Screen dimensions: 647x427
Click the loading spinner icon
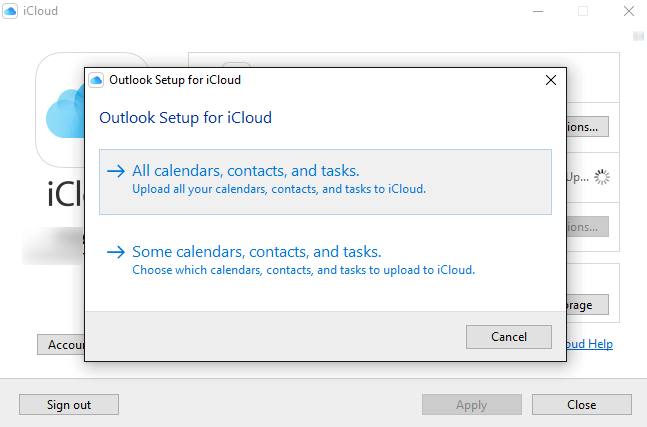pos(601,176)
